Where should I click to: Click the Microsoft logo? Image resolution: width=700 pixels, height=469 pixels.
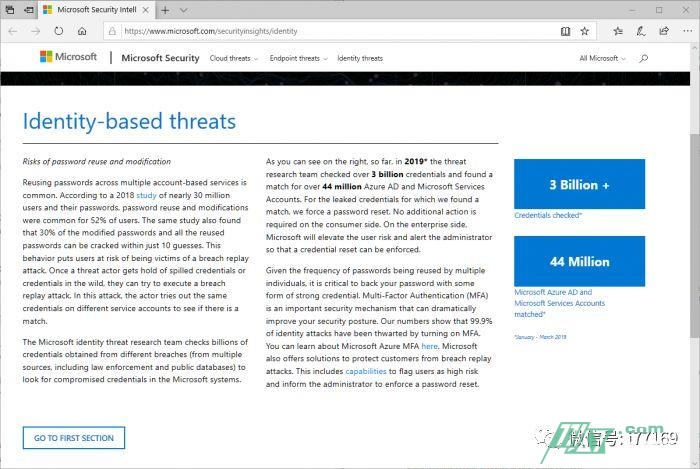pyautogui.click(x=68, y=57)
